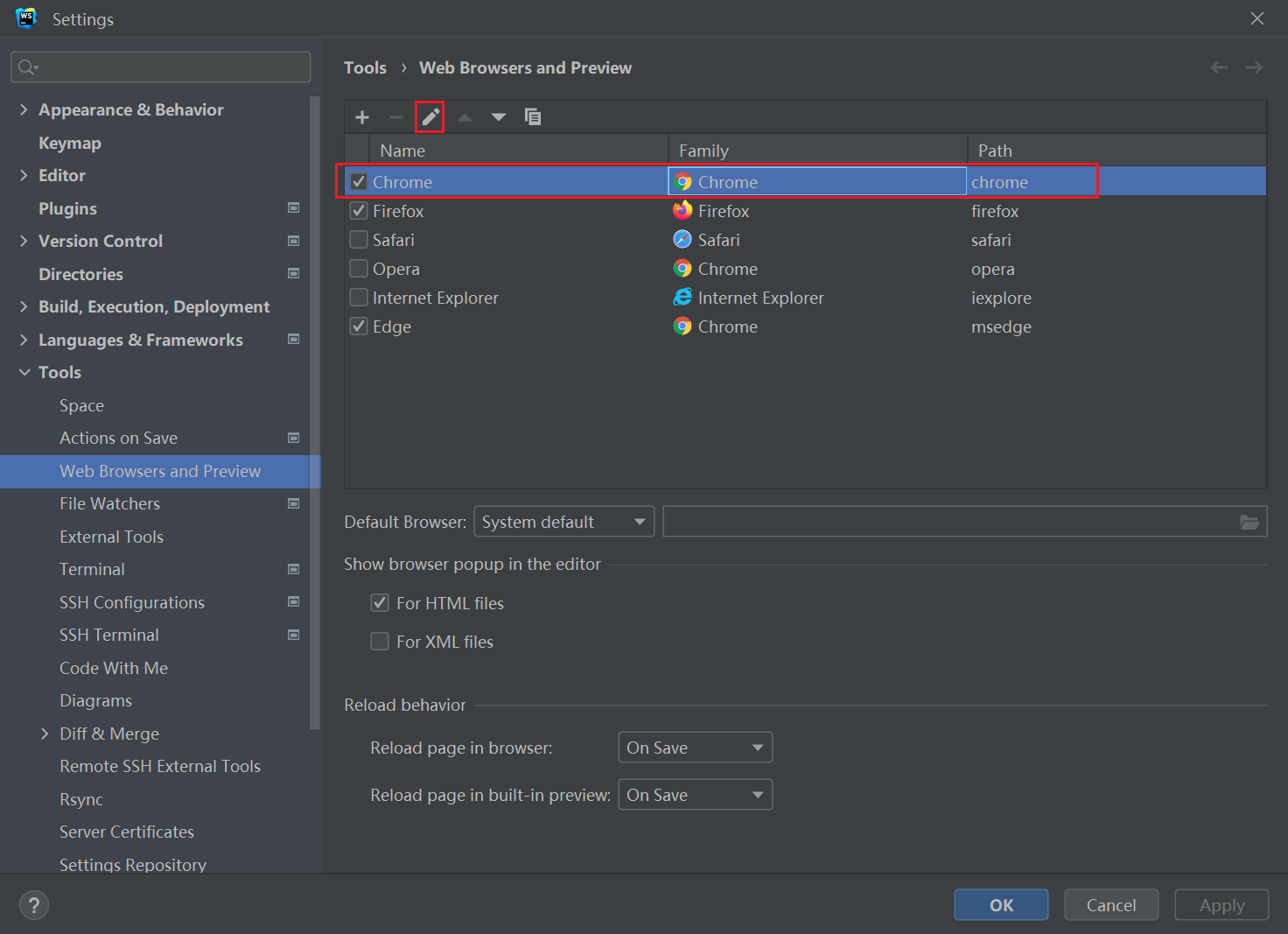
Task: Open the Keymap settings page
Action: click(x=70, y=143)
